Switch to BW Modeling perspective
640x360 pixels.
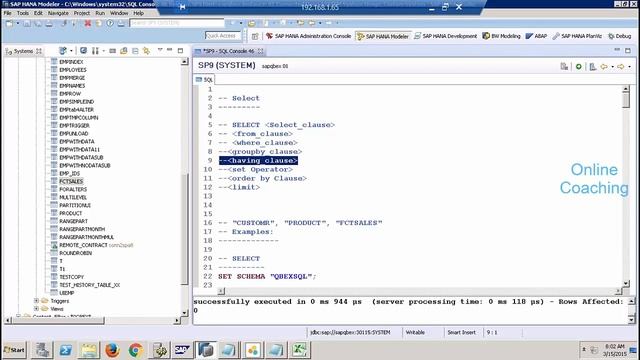(501, 36)
